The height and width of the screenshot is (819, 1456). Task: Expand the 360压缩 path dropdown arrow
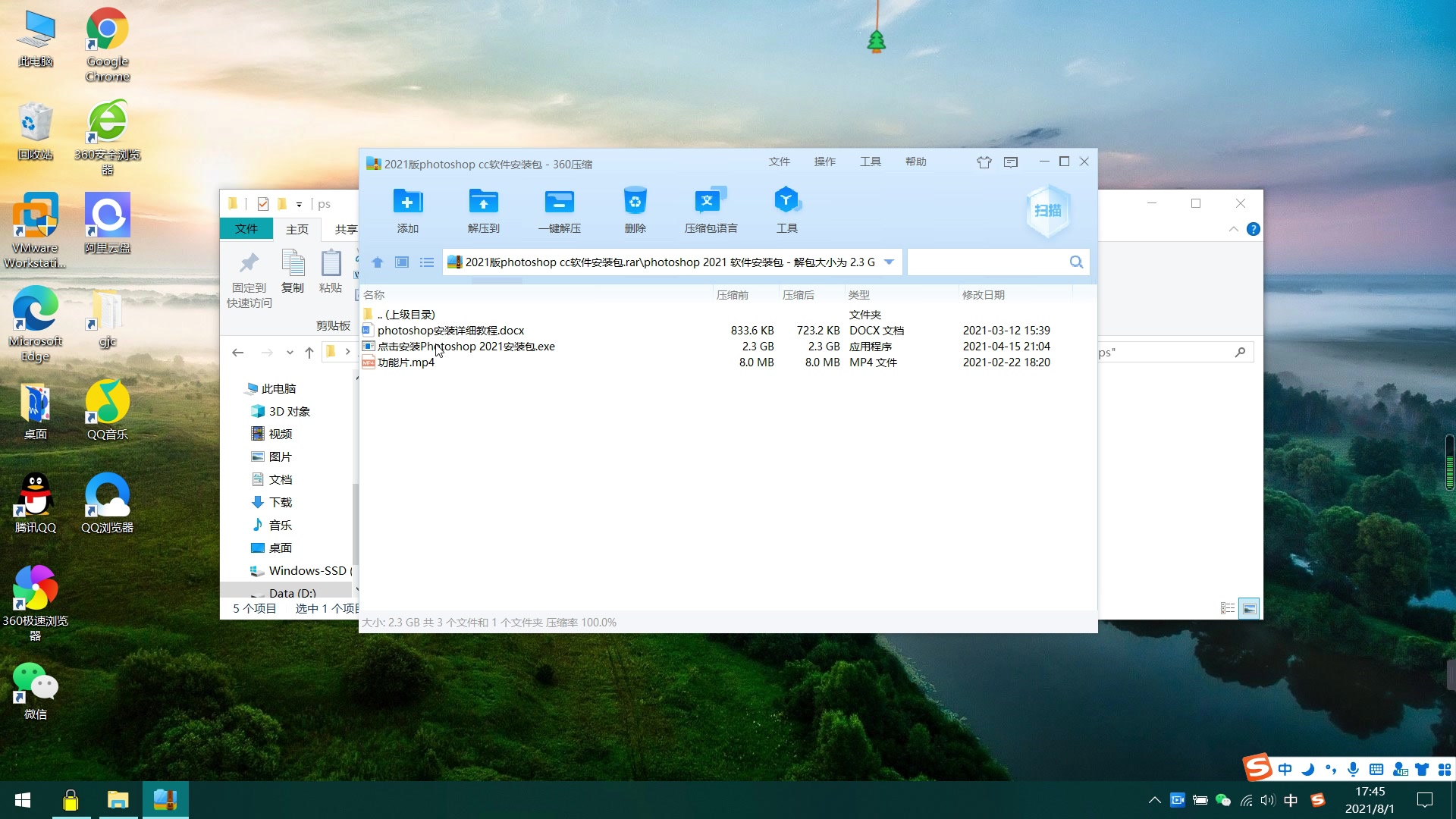890,262
